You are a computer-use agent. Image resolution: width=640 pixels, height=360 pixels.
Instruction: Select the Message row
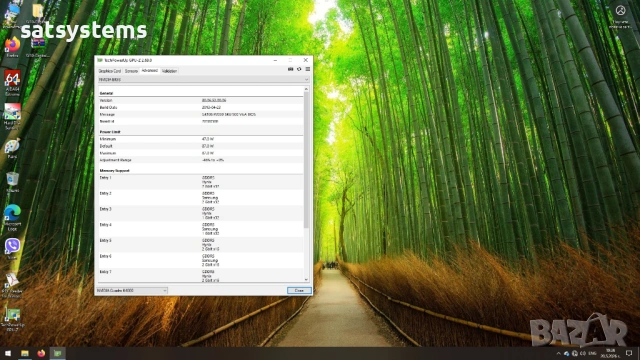coord(201,115)
